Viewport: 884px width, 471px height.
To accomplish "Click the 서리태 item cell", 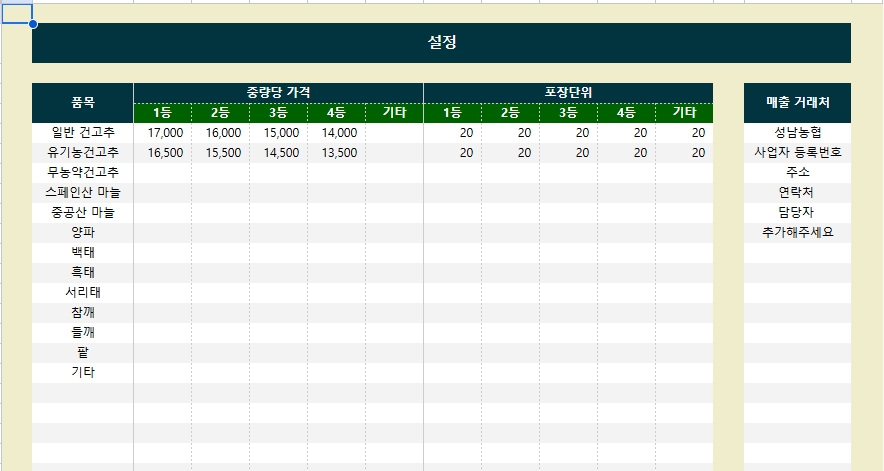I will tap(83, 293).
